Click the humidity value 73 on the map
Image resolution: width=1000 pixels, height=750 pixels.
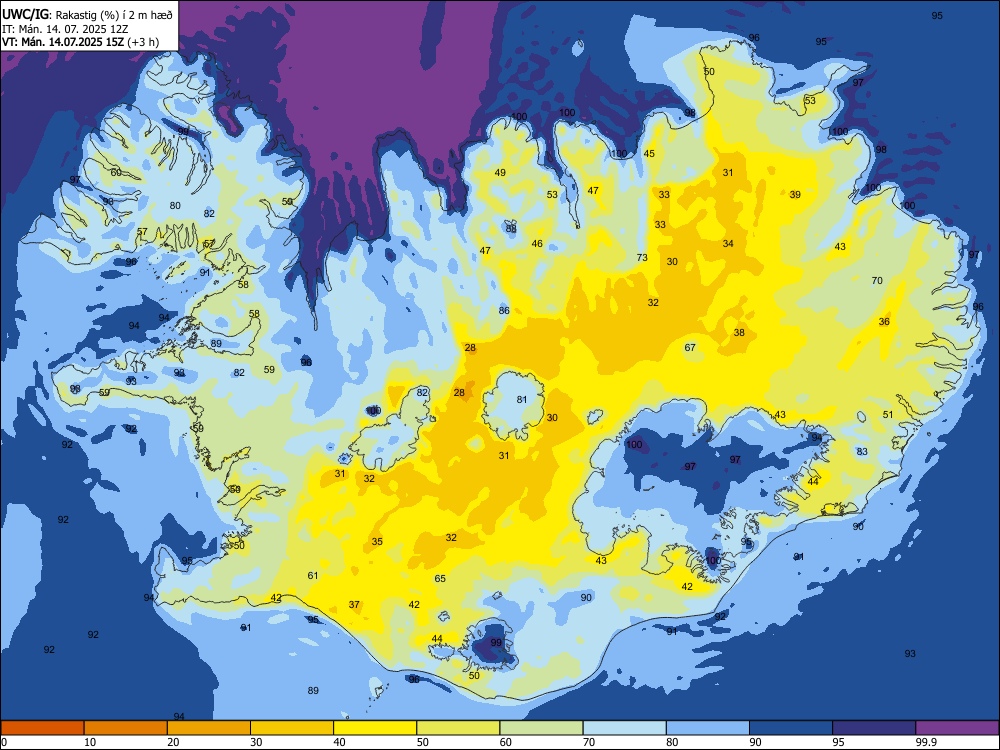coord(642,258)
